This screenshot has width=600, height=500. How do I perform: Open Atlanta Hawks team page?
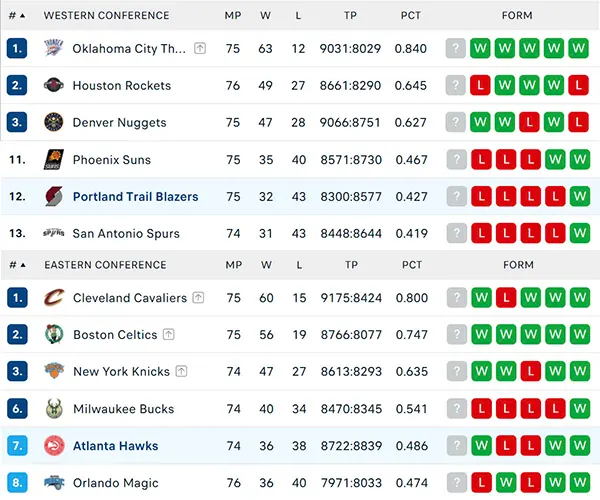[115, 446]
